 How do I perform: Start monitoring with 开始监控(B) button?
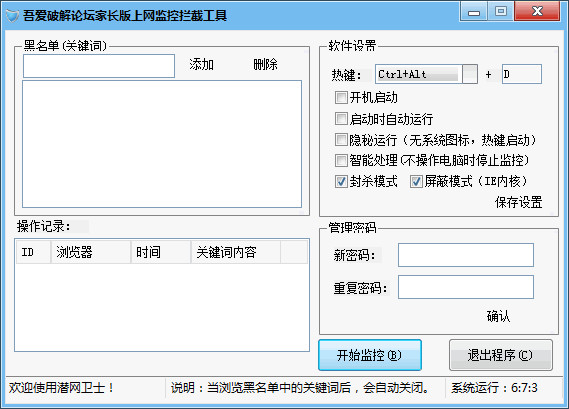pos(370,355)
